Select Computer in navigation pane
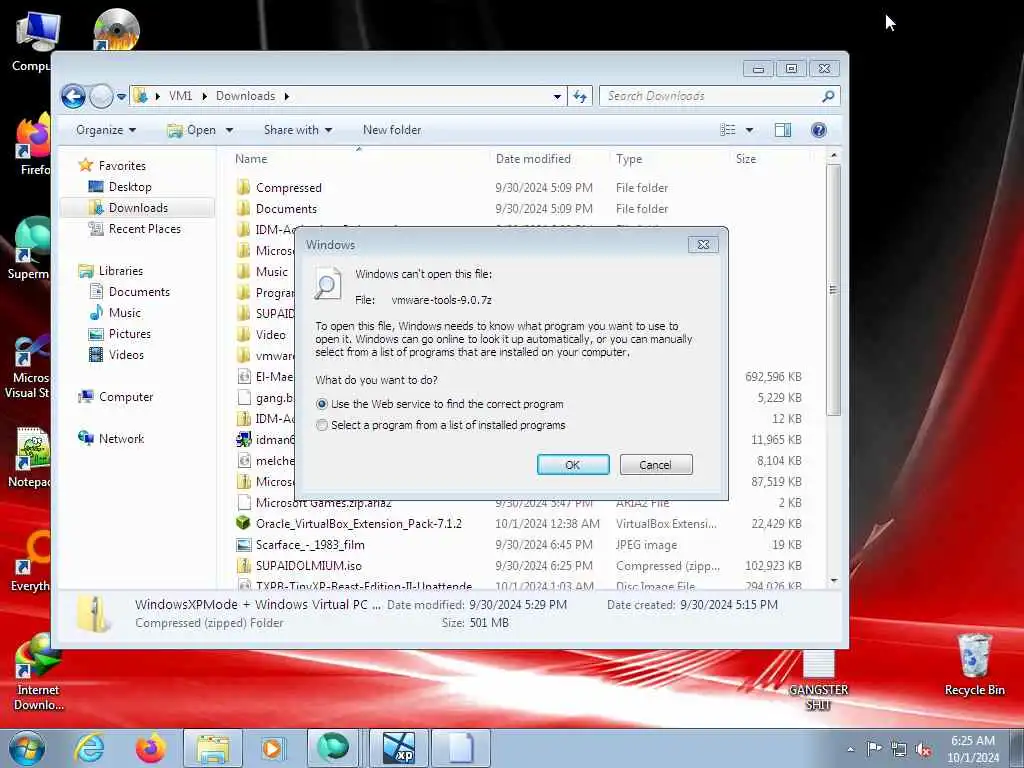Image resolution: width=1024 pixels, height=768 pixels. click(x=125, y=397)
